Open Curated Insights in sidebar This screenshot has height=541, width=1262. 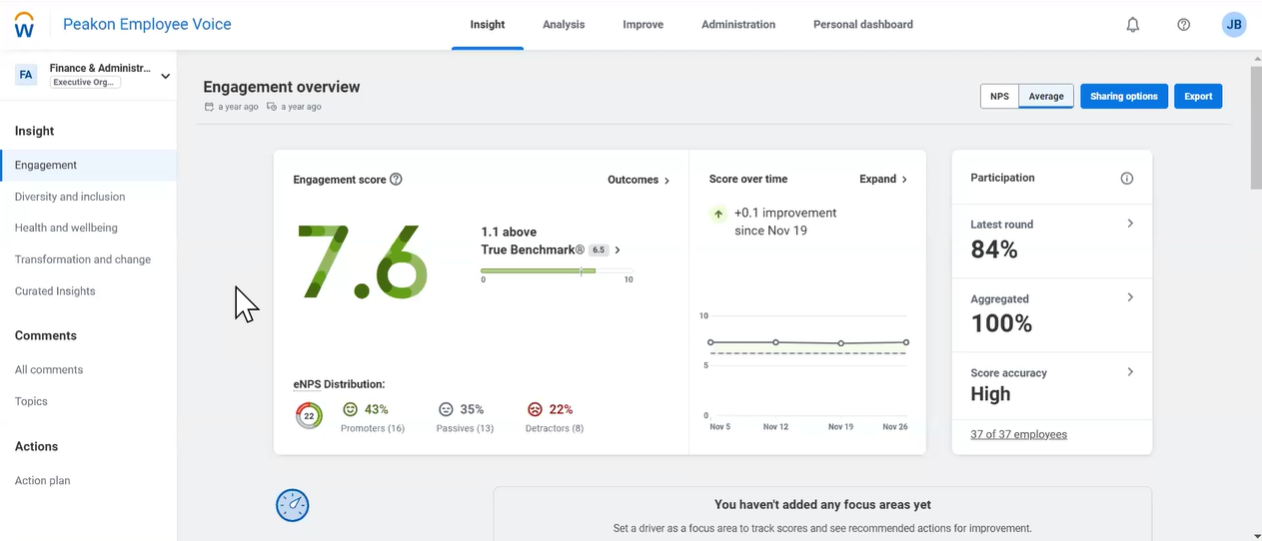[x=55, y=292]
